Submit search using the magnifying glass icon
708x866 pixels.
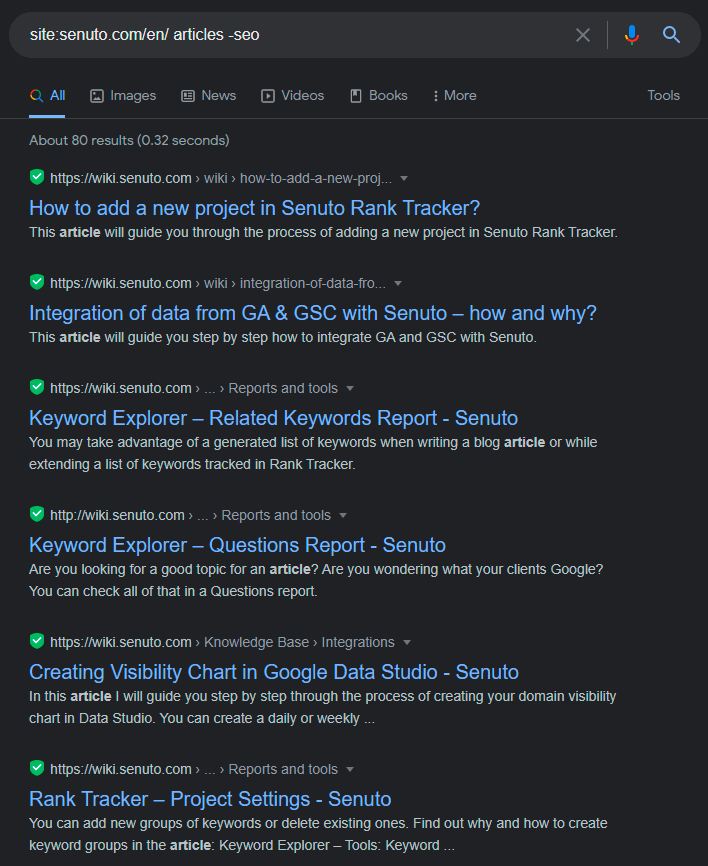pyautogui.click(x=671, y=35)
